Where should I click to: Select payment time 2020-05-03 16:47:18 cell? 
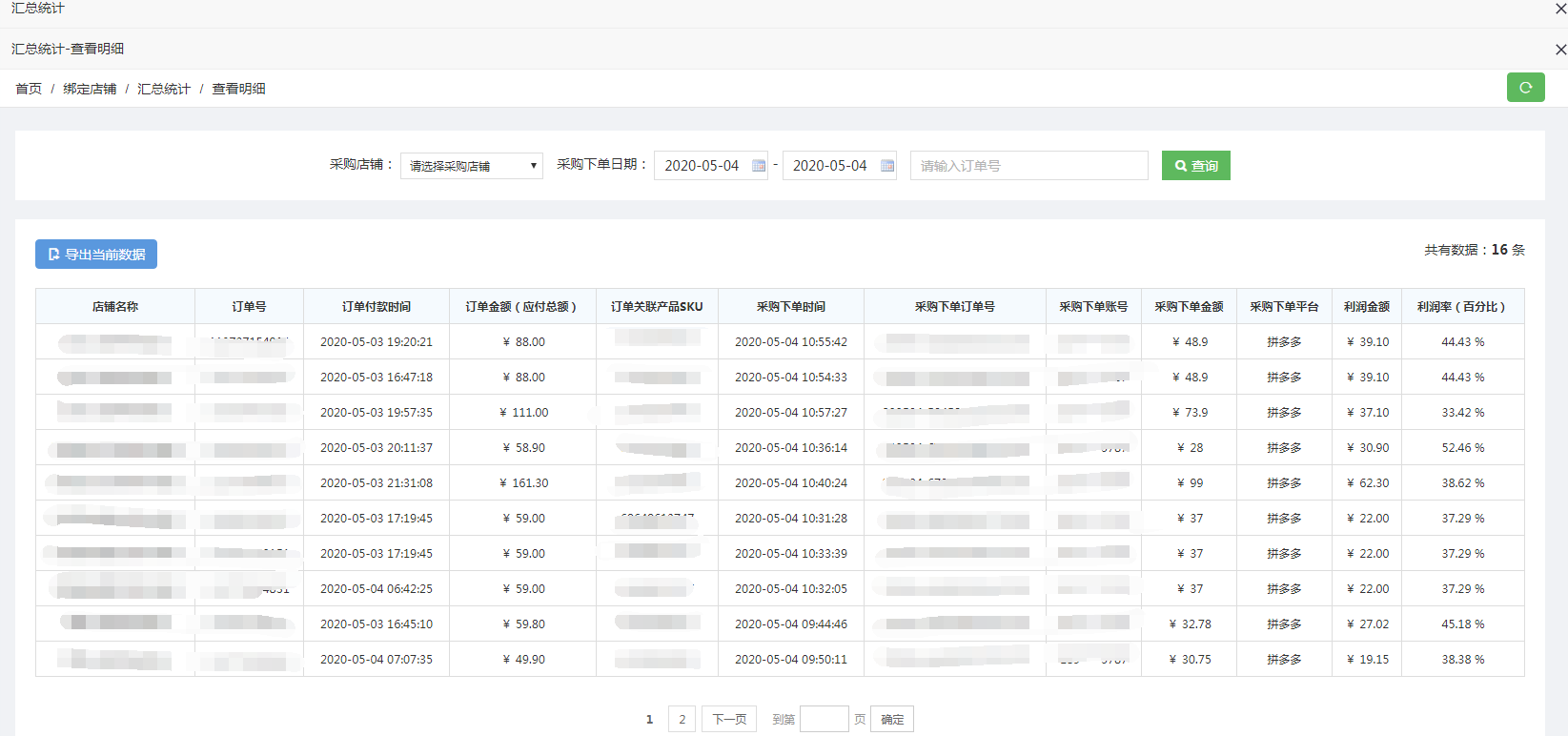377,378
